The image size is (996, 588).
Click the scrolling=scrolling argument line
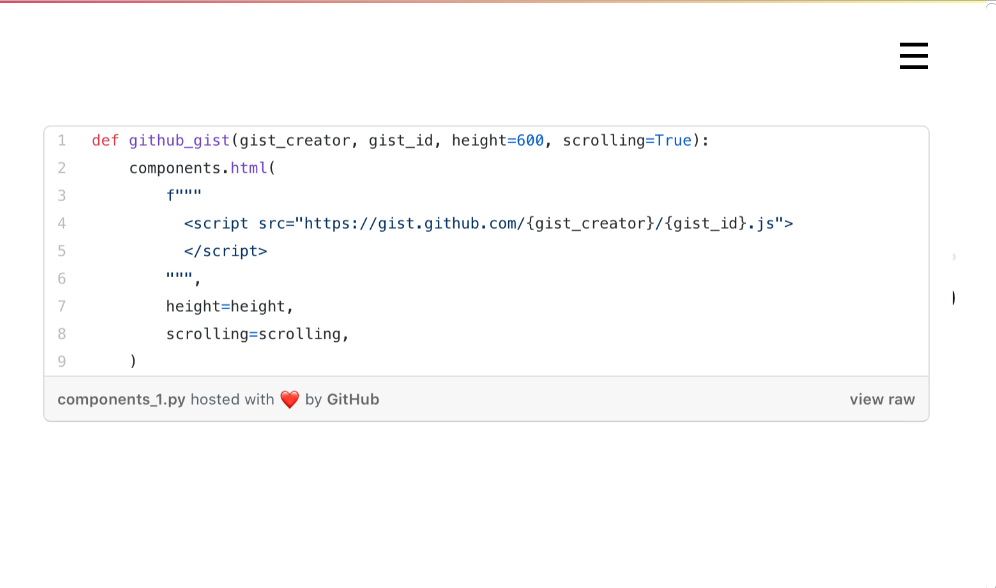pos(257,334)
